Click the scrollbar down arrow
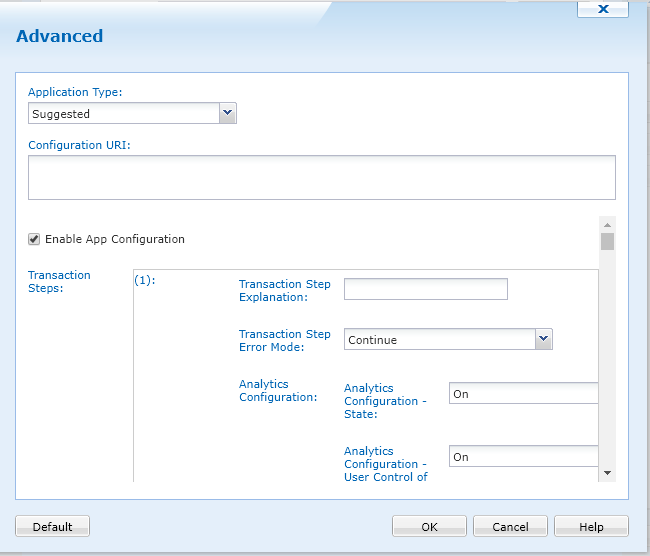Image resolution: width=650 pixels, height=556 pixels. click(x=607, y=471)
